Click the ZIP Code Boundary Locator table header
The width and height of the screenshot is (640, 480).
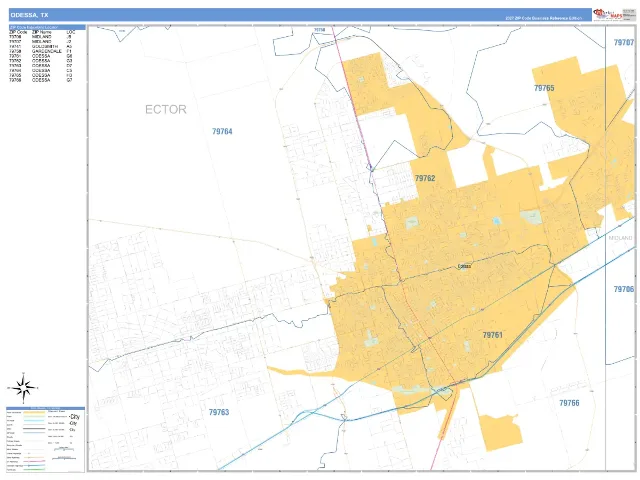point(47,27)
